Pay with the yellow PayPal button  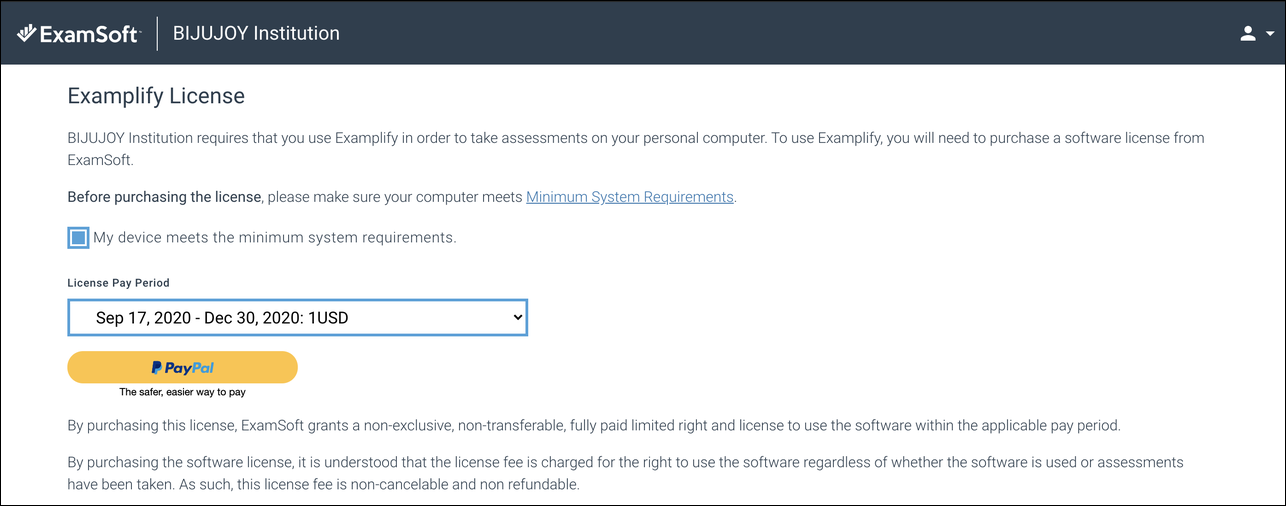click(182, 367)
